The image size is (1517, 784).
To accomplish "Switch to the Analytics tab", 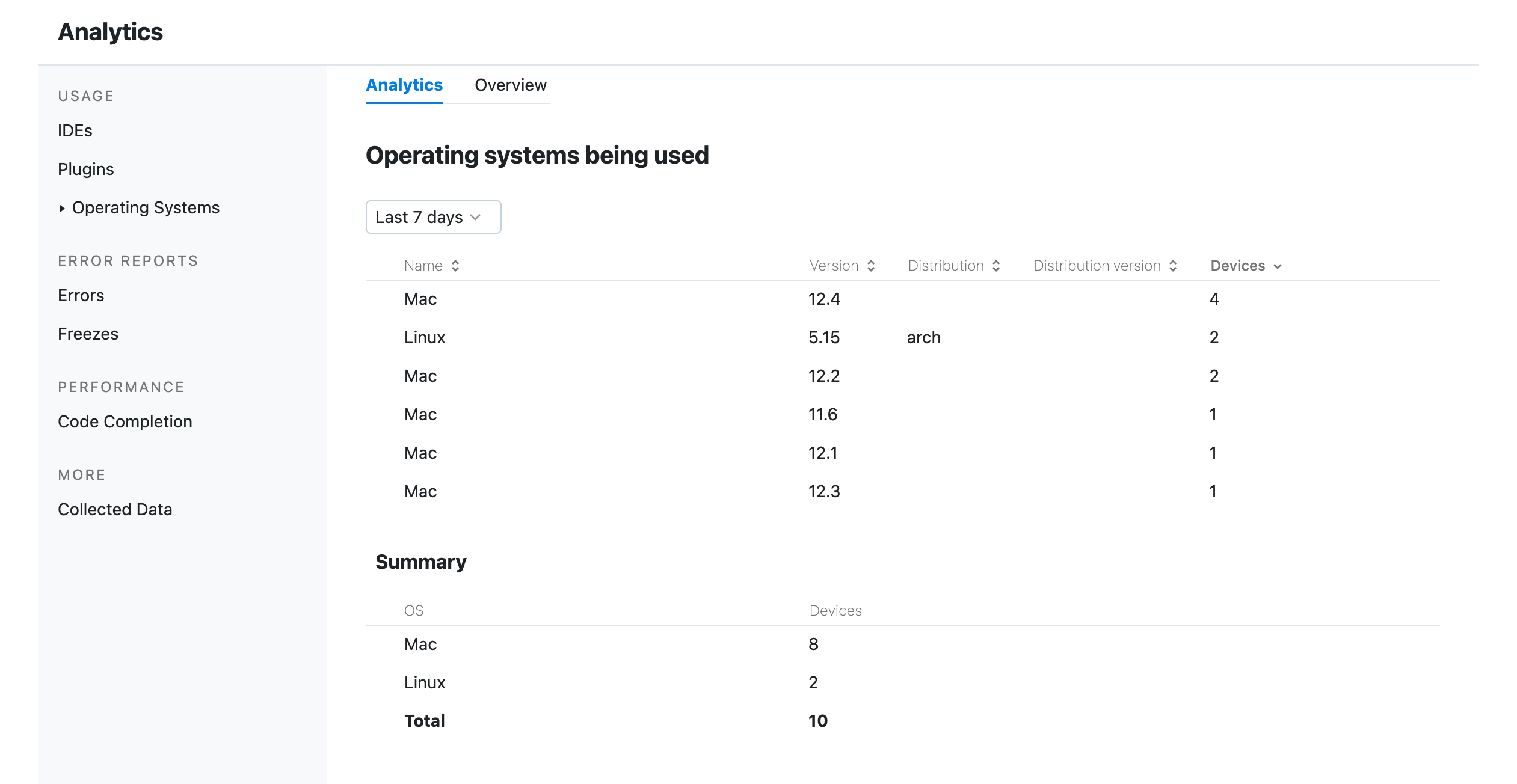I will coord(403,85).
